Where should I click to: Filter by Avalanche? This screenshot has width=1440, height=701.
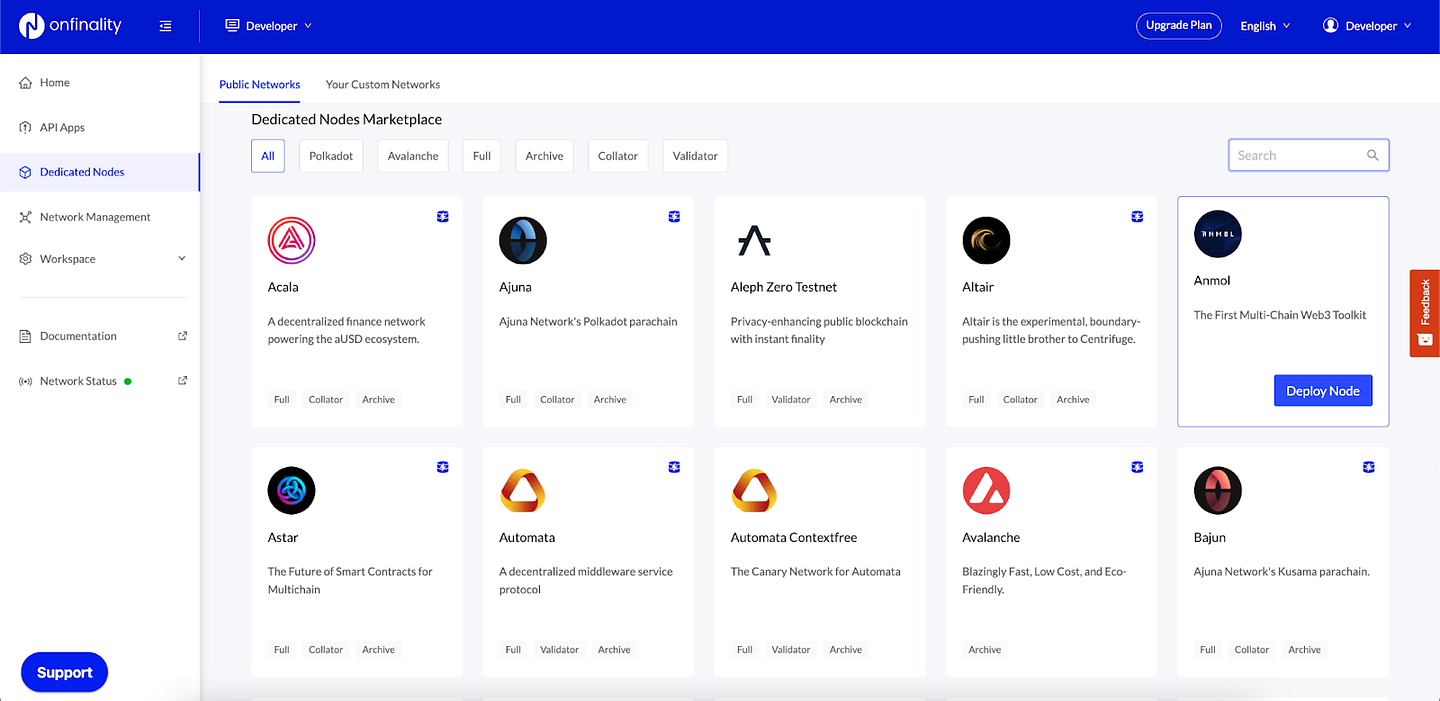click(x=413, y=156)
